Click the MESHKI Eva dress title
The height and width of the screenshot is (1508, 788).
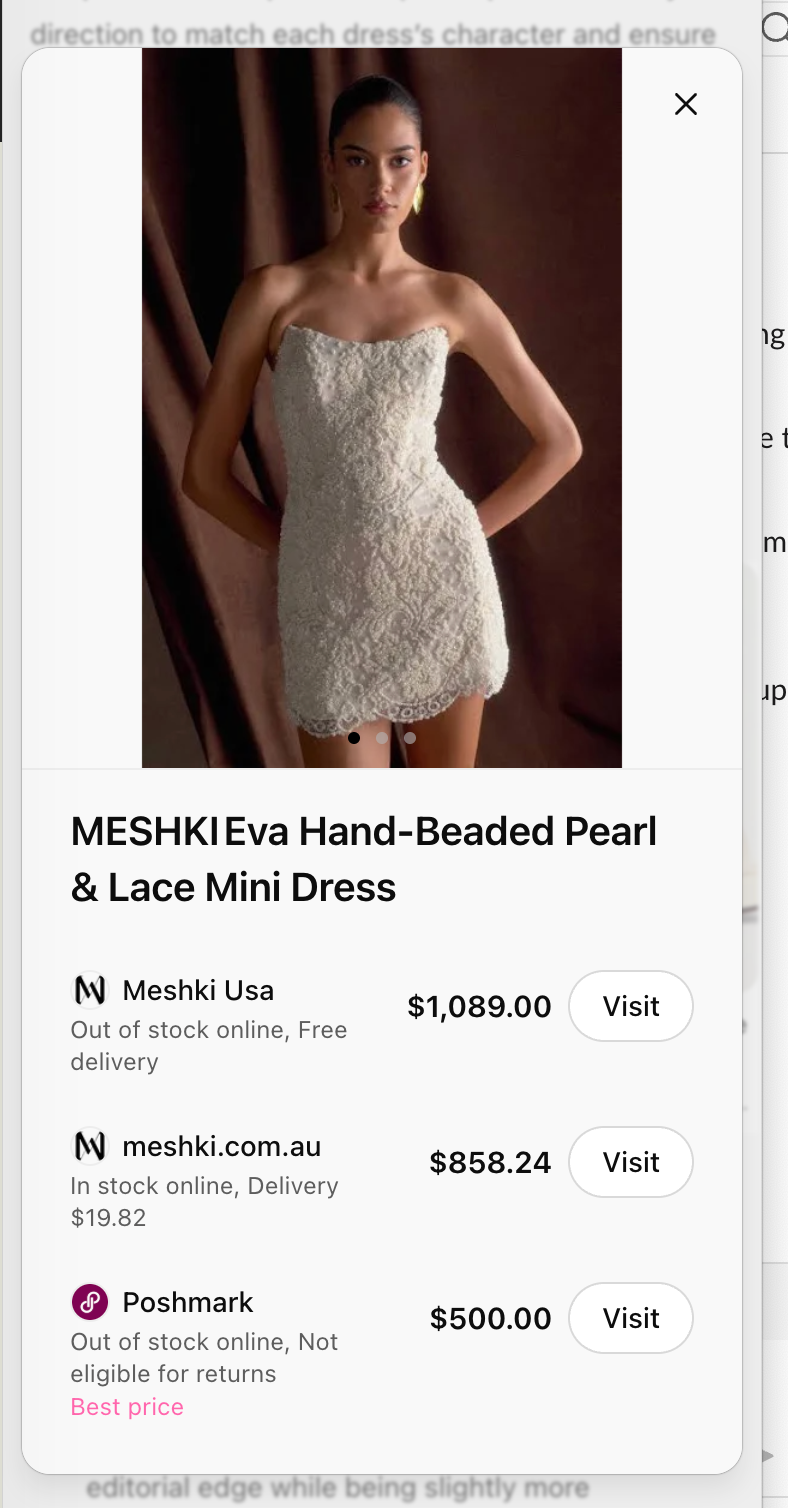pos(364,859)
